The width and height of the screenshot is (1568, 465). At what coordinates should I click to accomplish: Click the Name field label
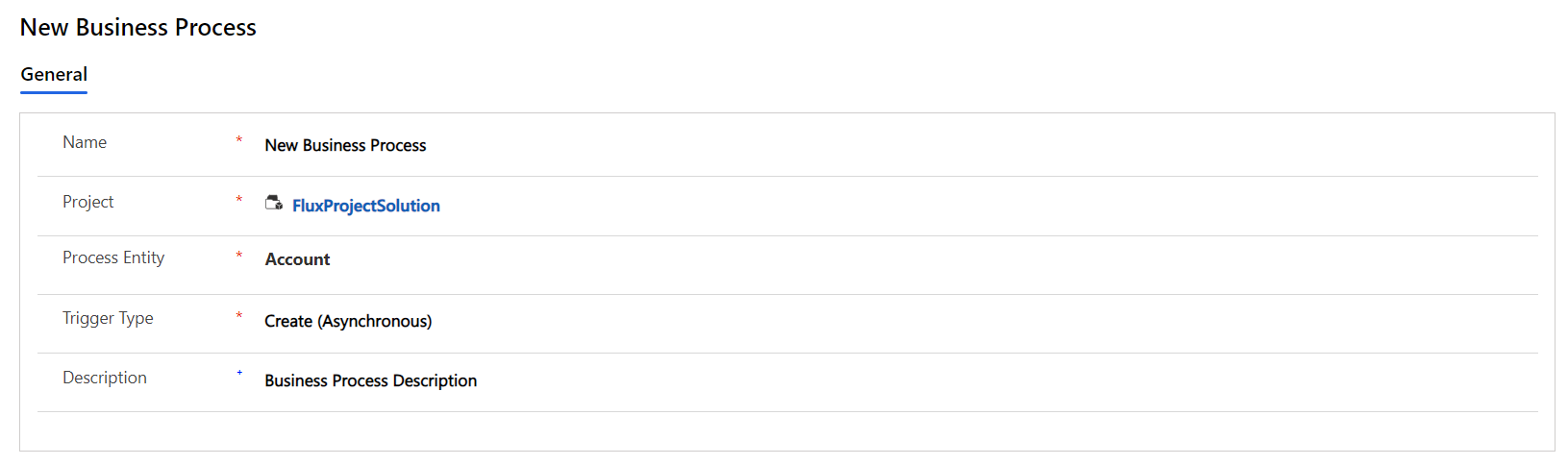85,142
